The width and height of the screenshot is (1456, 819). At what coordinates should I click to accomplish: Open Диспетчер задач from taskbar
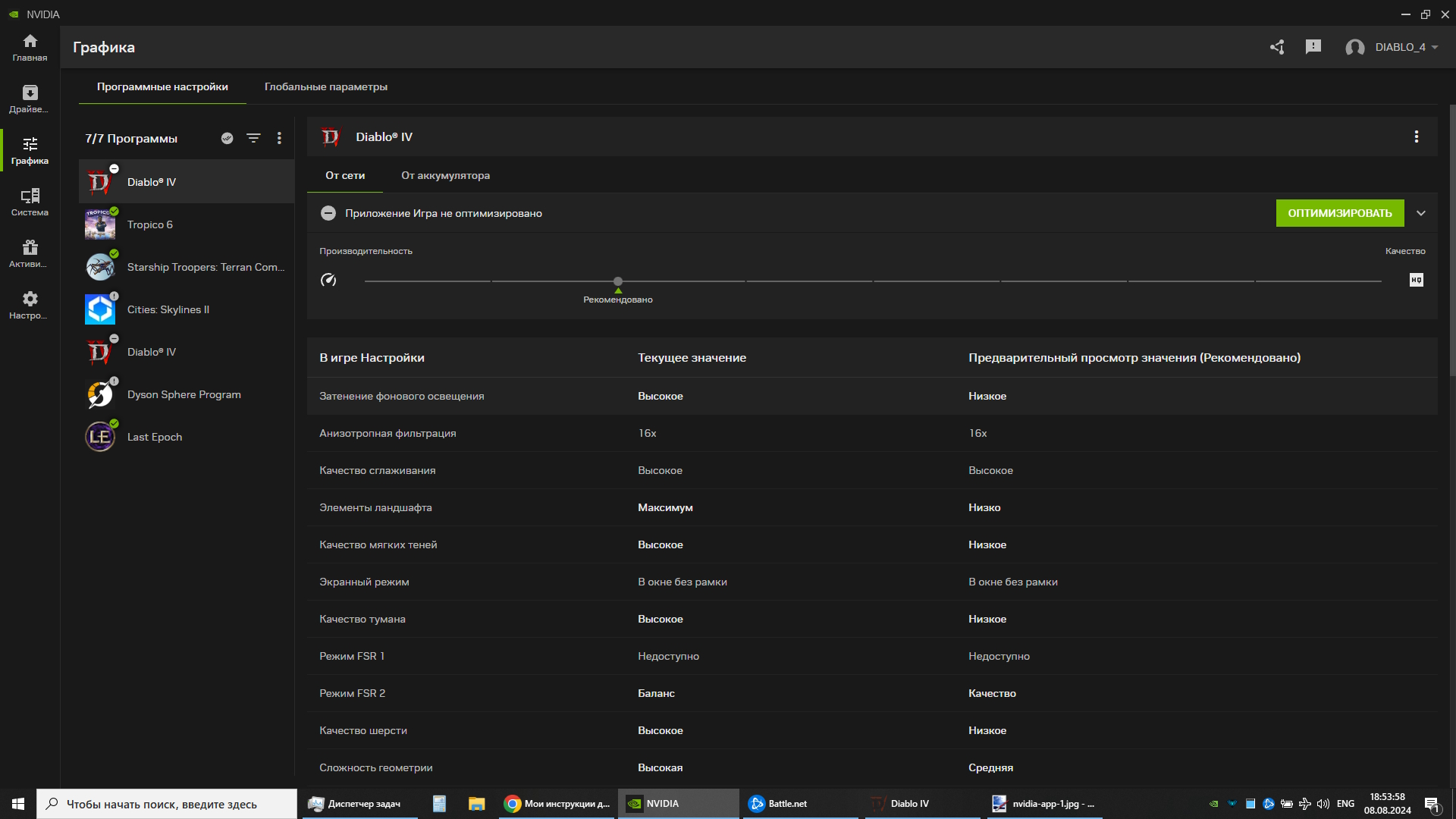360,804
